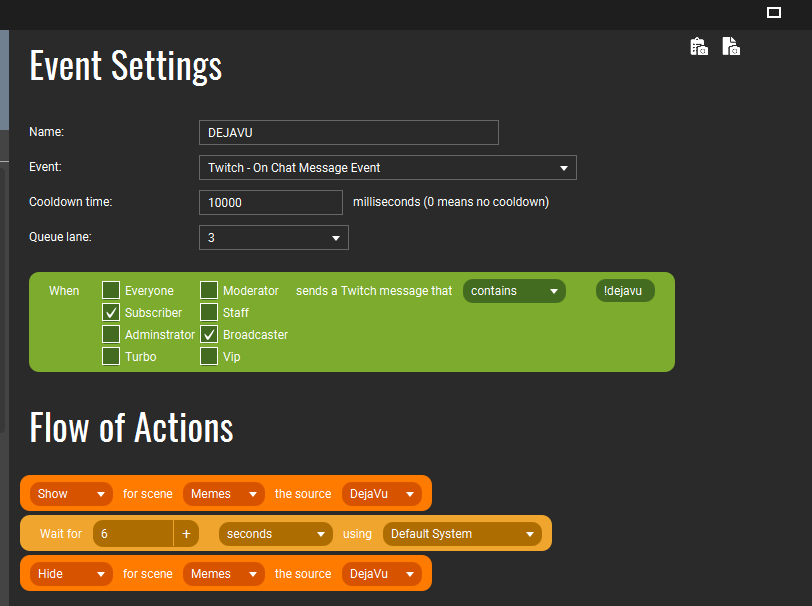Click the clipboard icon in the top right
Screen dimensions: 812x606
pyautogui.click(x=699, y=46)
